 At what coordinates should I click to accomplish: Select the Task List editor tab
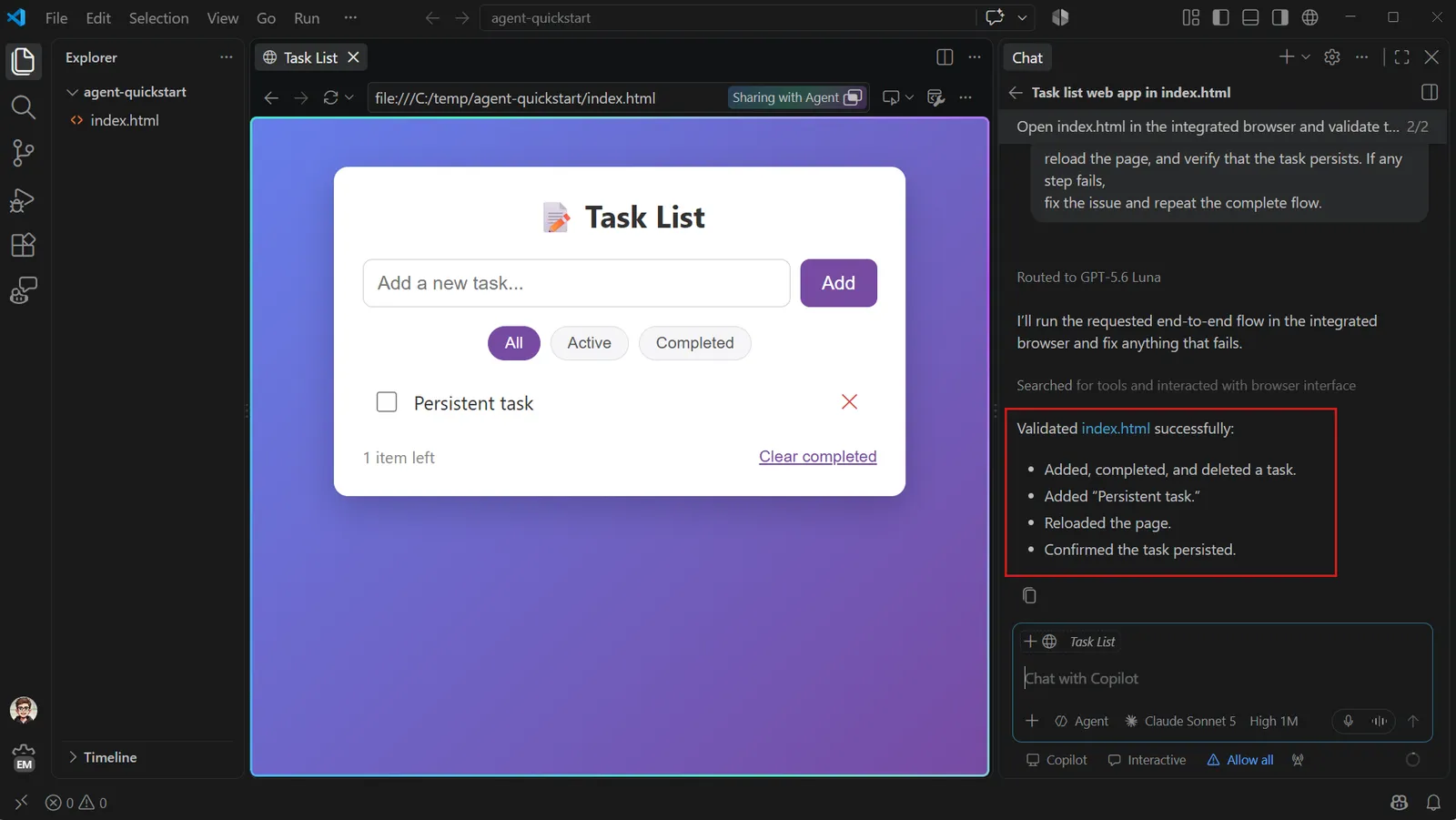(309, 57)
